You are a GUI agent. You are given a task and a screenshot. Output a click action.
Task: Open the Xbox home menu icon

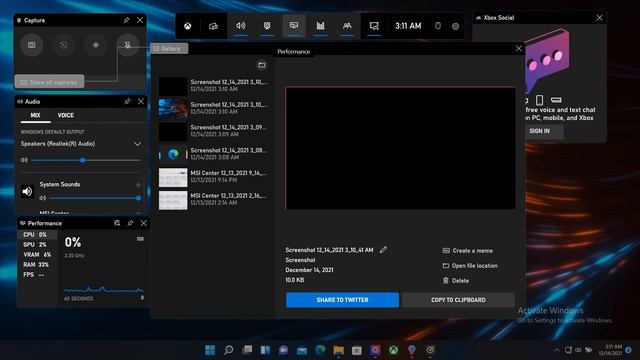187,26
